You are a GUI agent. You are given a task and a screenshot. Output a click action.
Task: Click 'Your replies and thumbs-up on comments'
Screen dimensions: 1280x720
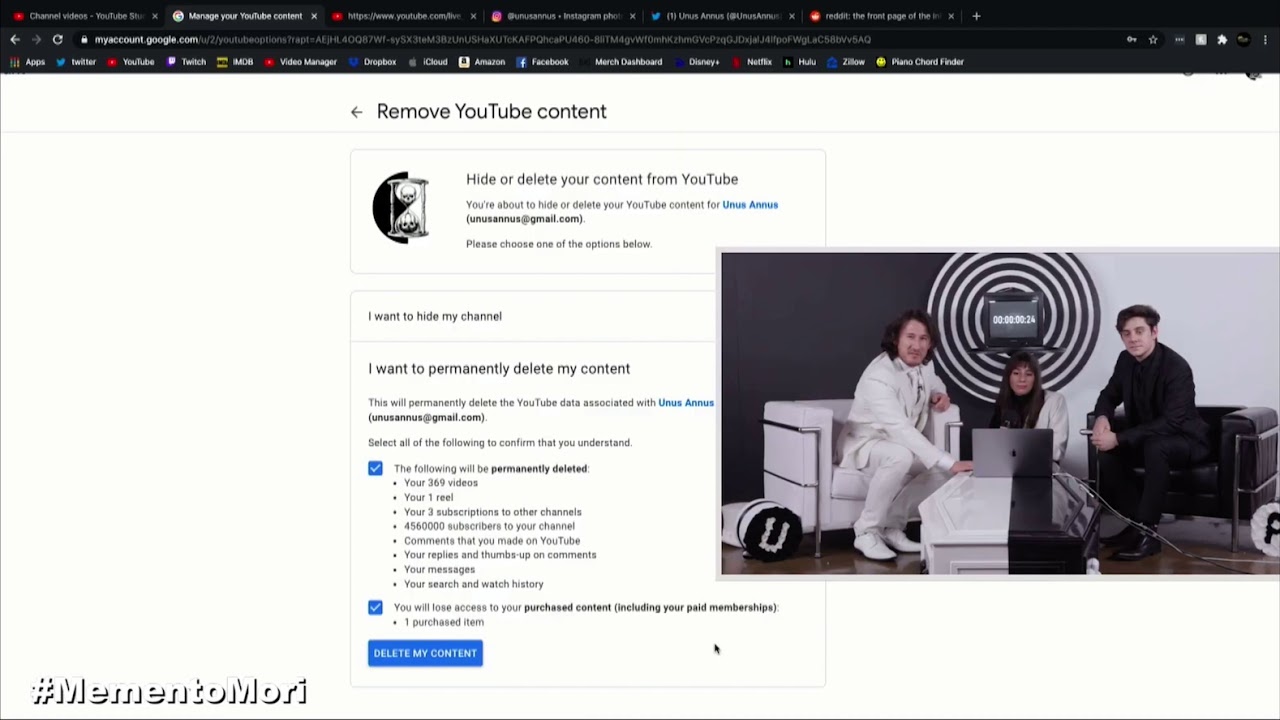[x=500, y=555]
